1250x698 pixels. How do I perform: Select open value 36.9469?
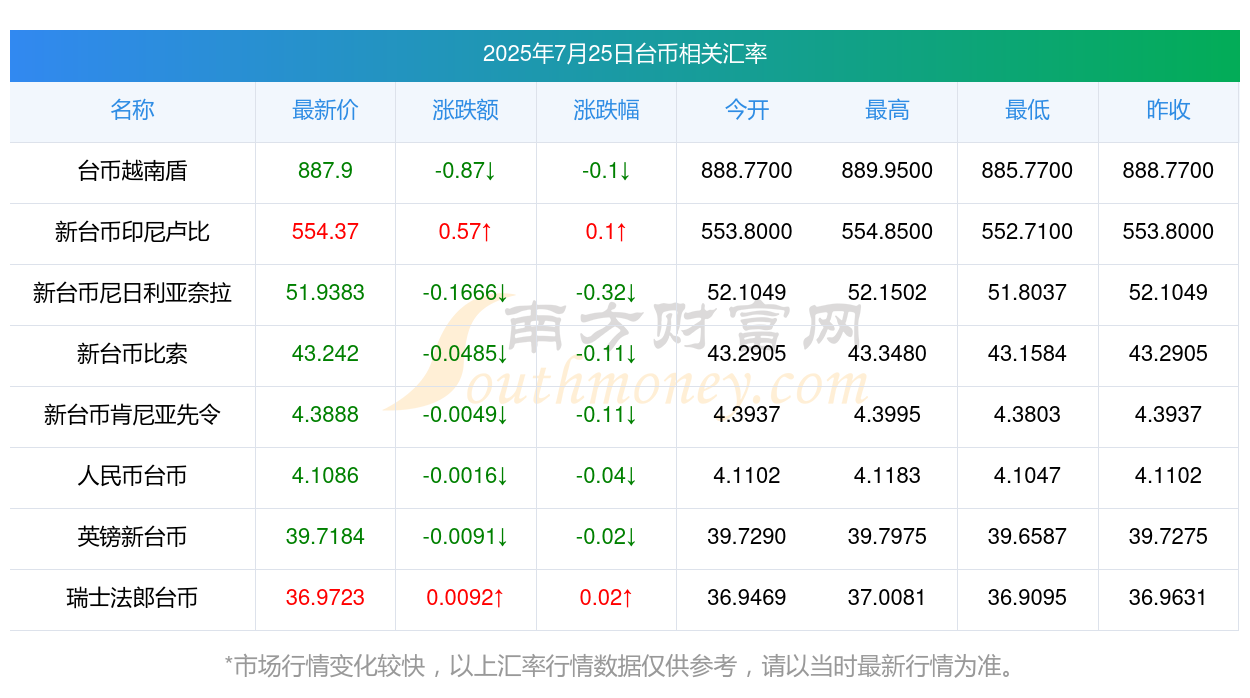(x=747, y=598)
